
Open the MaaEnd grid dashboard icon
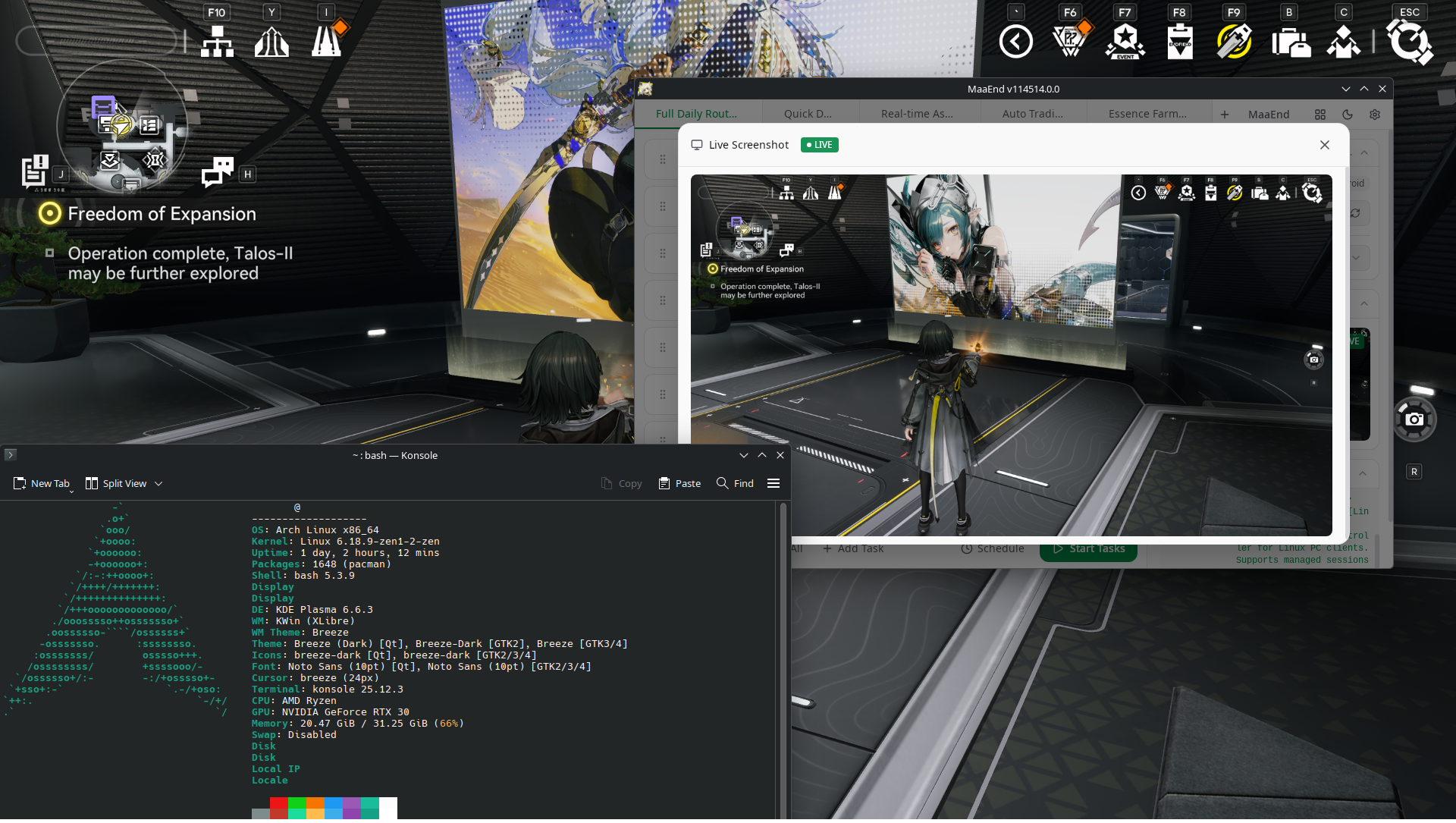coord(1320,114)
